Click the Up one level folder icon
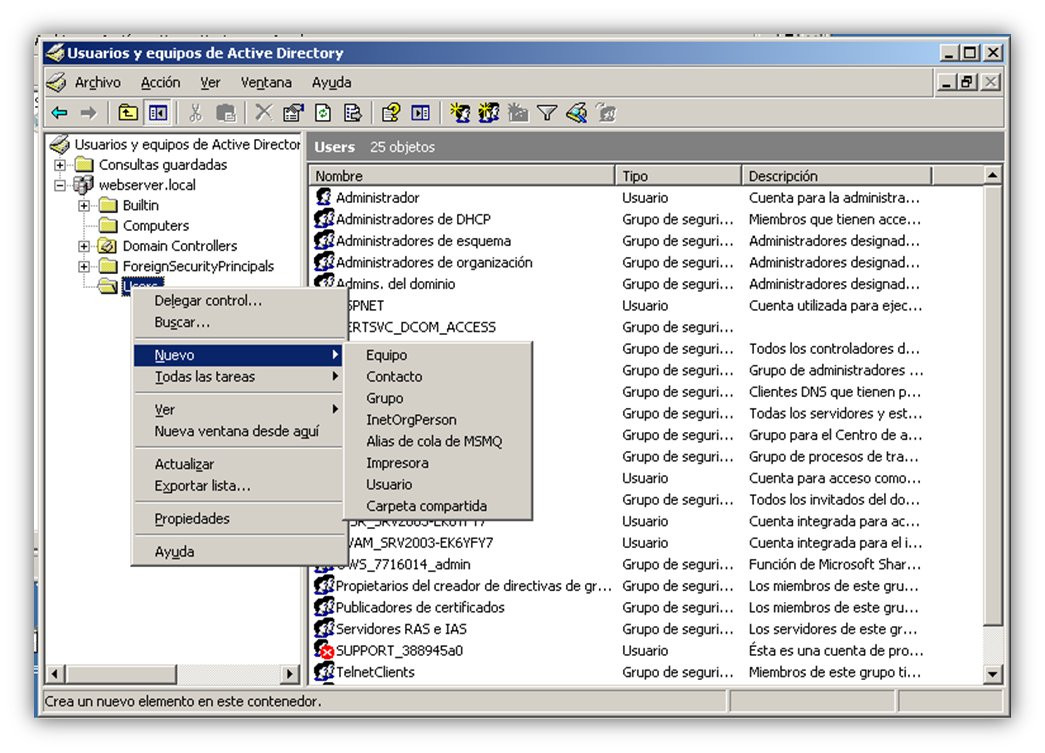The image size is (1045, 753). (127, 113)
